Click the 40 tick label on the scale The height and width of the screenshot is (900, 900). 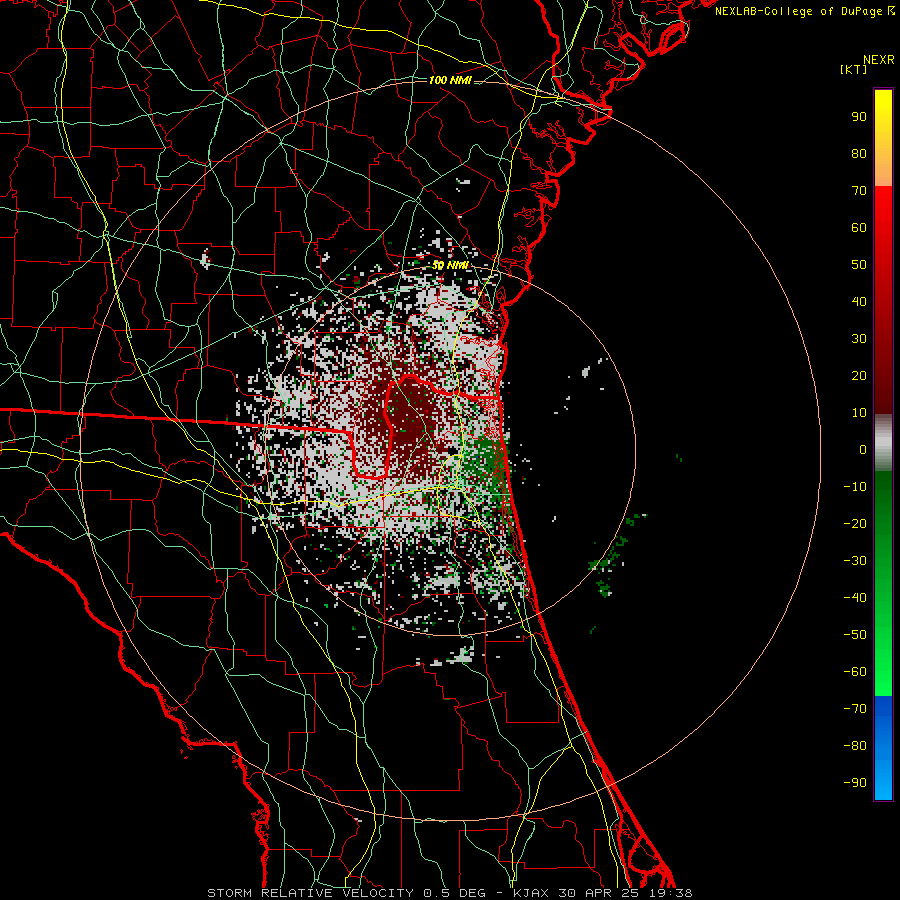(x=859, y=302)
